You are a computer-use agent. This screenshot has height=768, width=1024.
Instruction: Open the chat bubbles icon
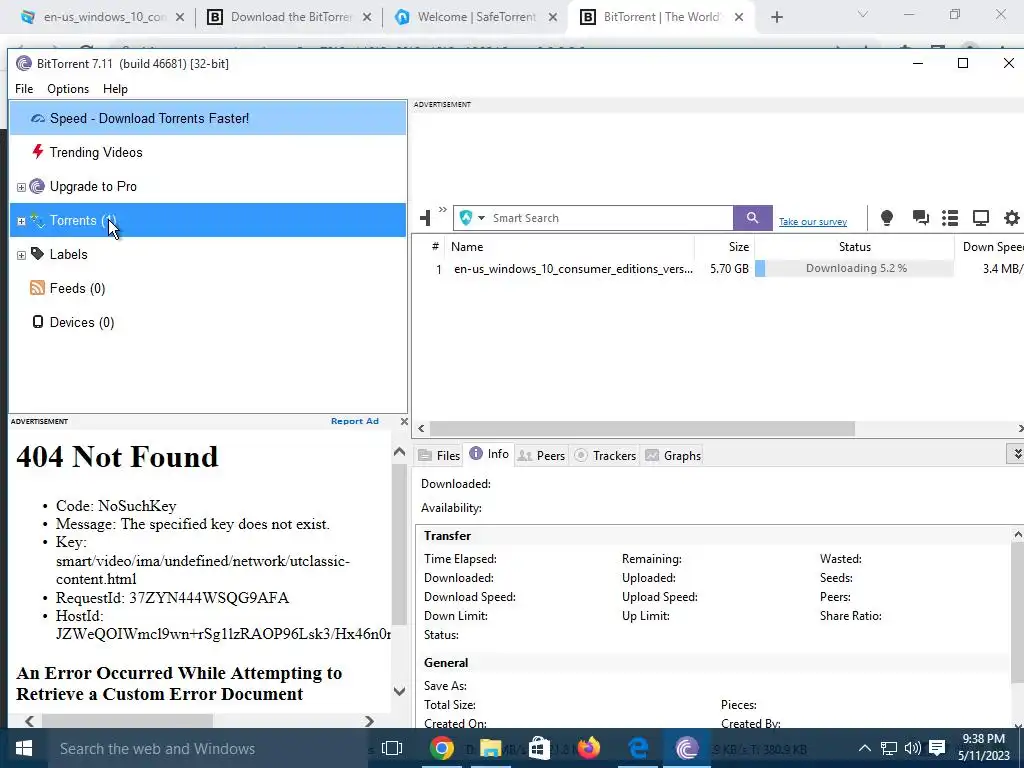coord(921,217)
